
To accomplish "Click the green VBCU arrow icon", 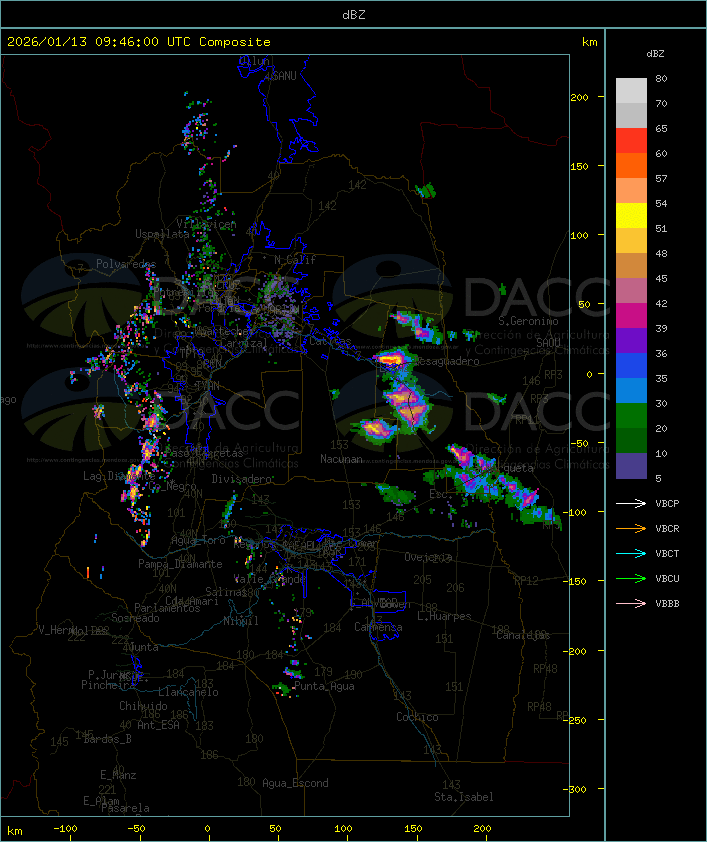I will click(x=631, y=578).
